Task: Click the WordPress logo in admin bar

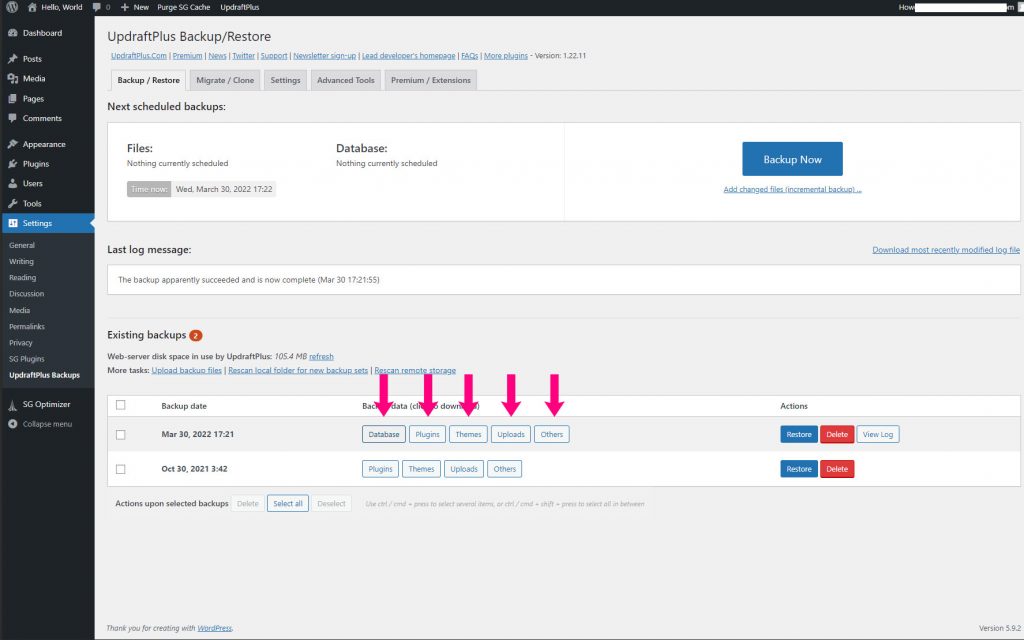Action: [x=12, y=7]
